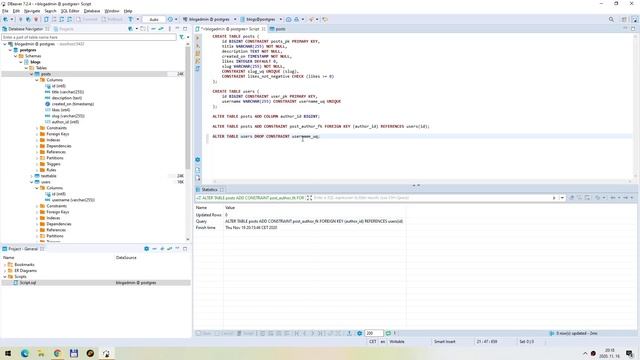Click the DBeaver icon in the taskbar

coord(106,353)
